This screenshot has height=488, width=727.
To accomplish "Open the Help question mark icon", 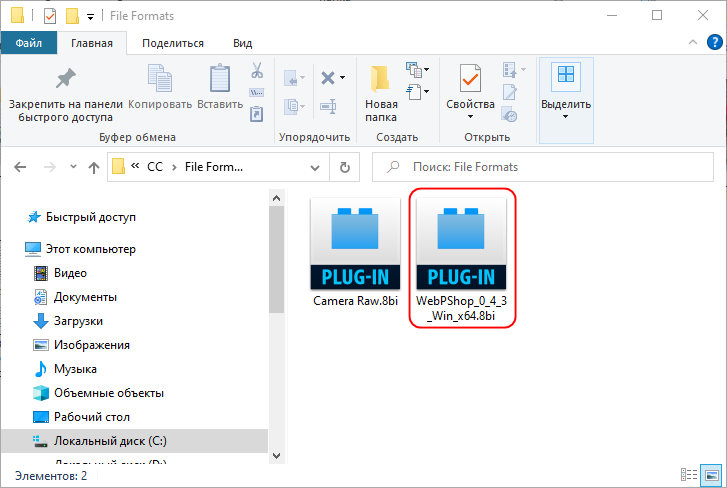I will (714, 43).
